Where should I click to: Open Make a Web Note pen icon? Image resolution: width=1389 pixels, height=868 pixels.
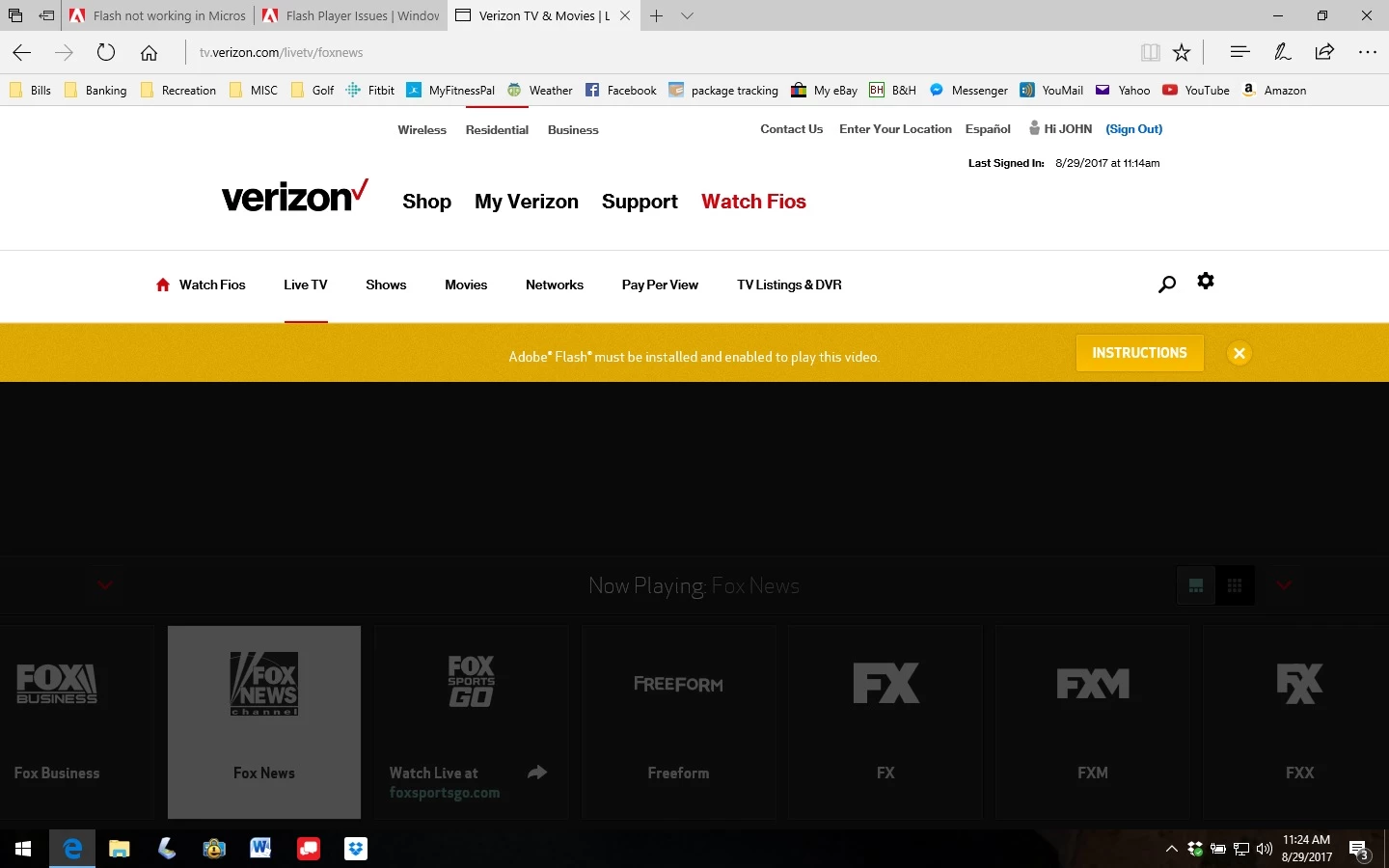click(1282, 52)
